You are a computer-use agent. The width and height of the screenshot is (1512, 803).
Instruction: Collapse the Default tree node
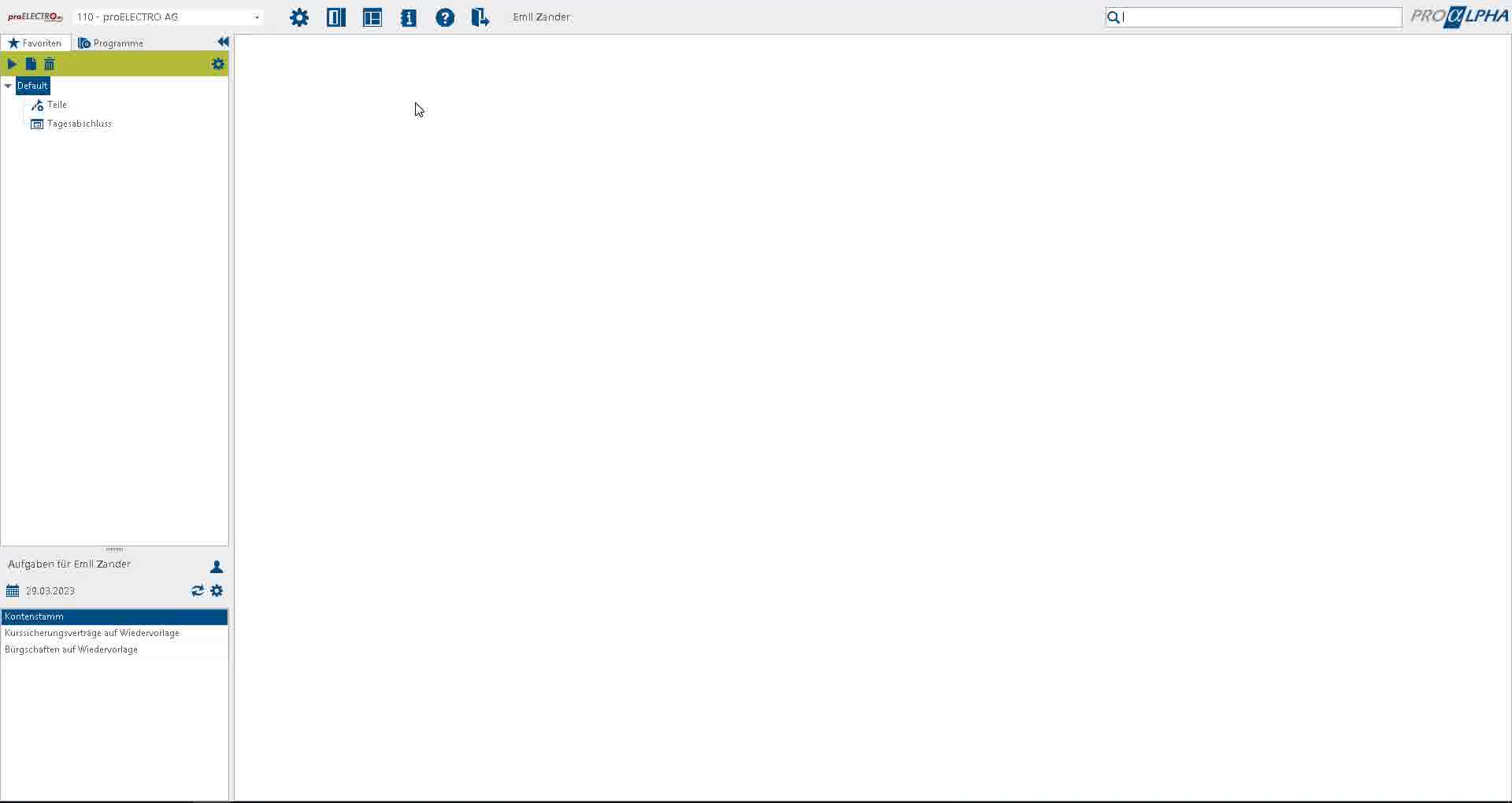coord(8,86)
